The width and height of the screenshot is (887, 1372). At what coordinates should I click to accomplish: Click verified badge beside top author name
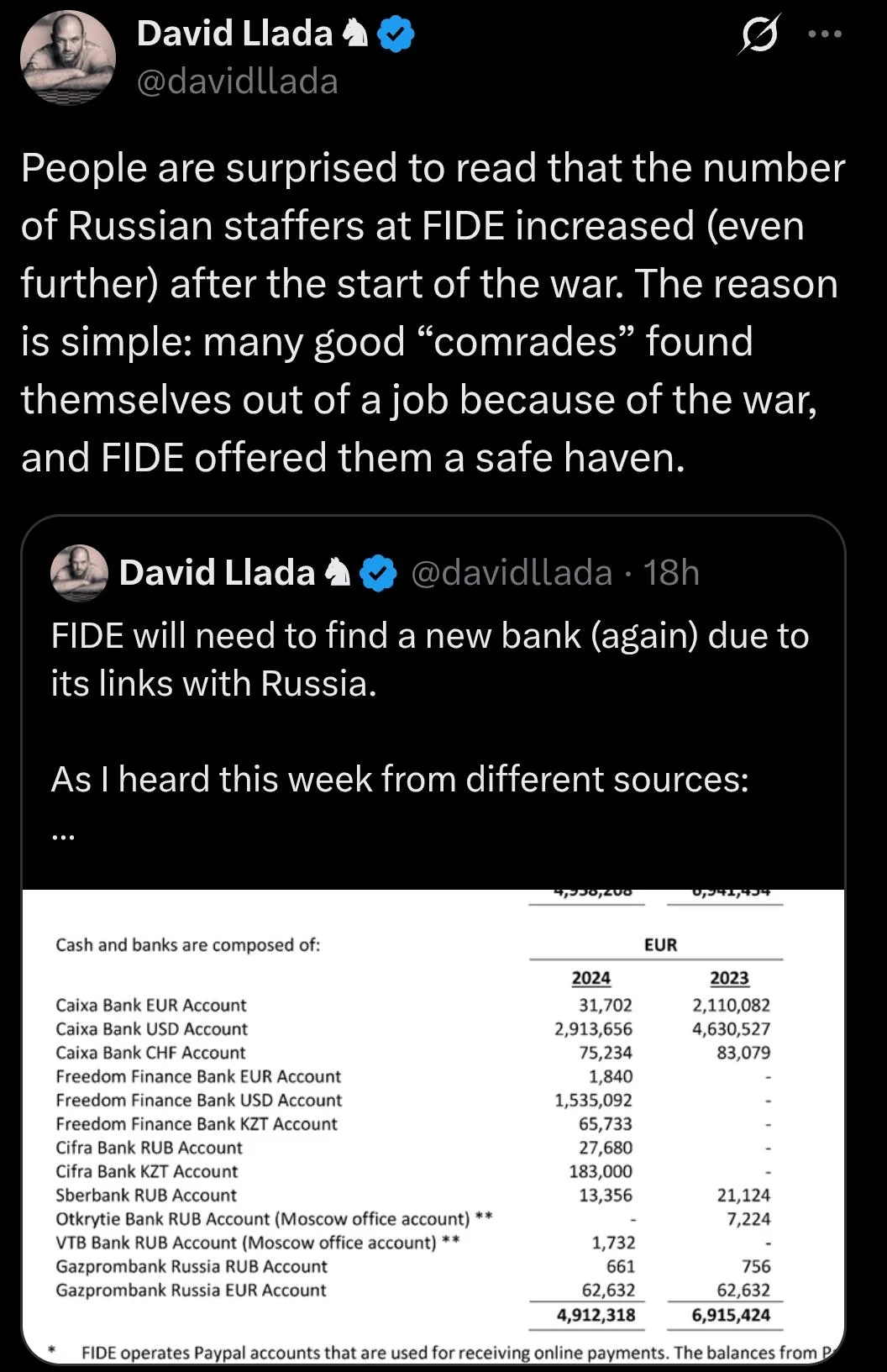point(396,34)
